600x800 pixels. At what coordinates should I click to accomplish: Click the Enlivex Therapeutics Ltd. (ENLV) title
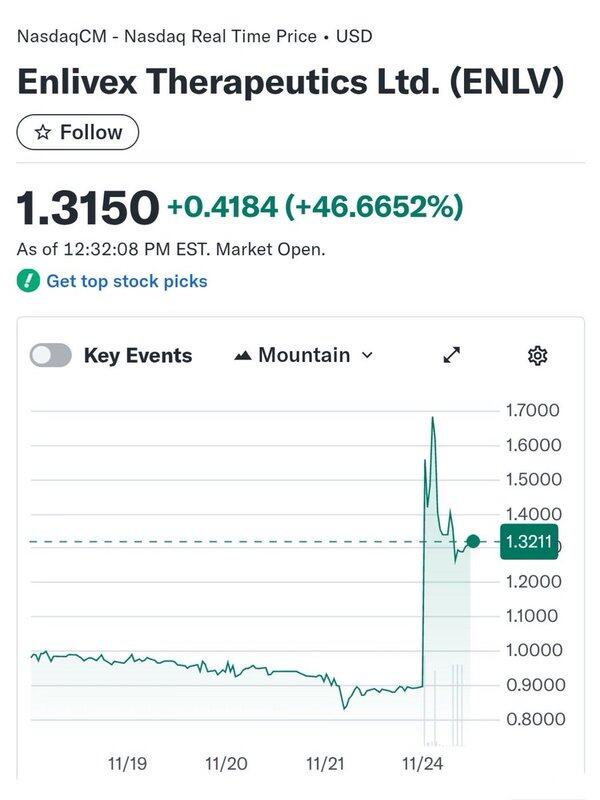[x=290, y=81]
